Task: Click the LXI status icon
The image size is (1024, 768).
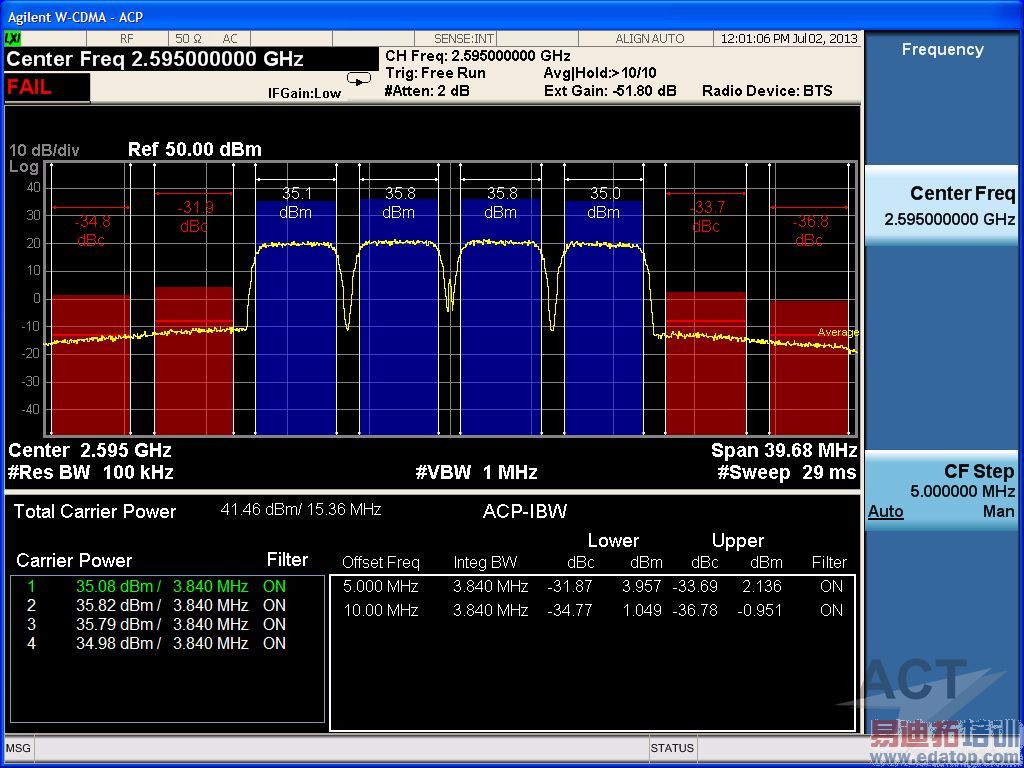Action: [x=13, y=38]
